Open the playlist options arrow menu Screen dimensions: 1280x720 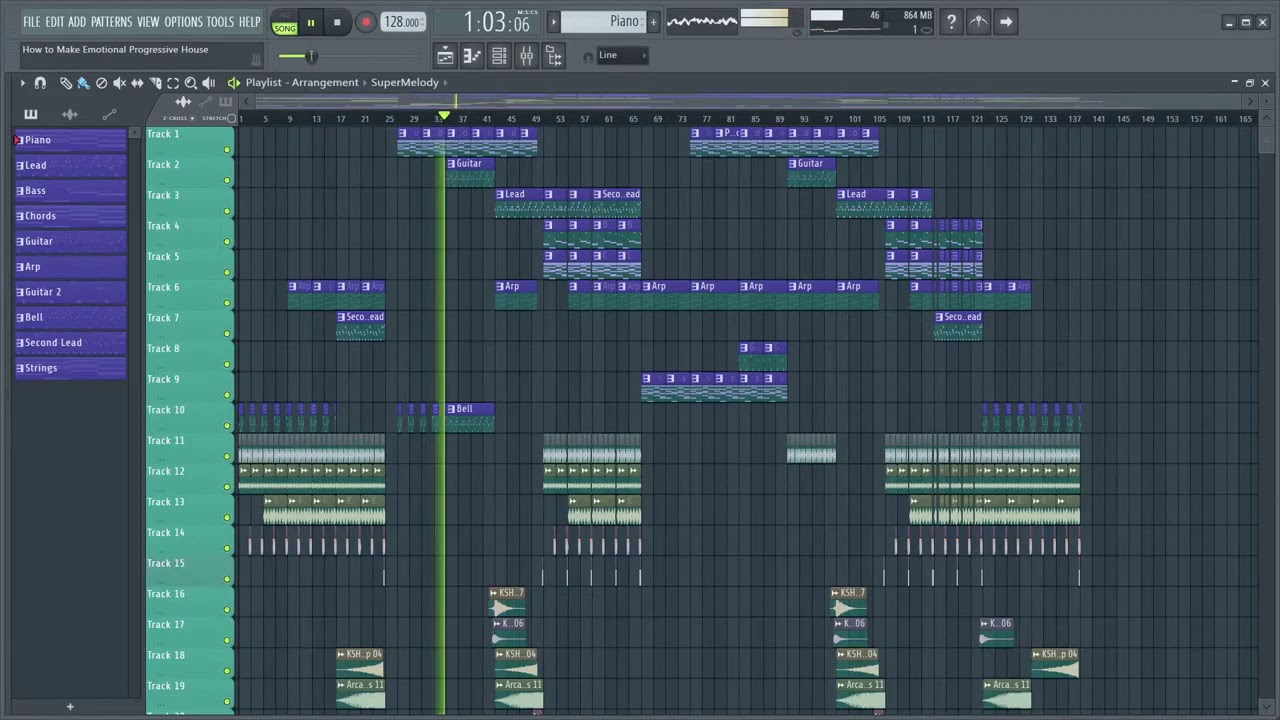point(22,83)
